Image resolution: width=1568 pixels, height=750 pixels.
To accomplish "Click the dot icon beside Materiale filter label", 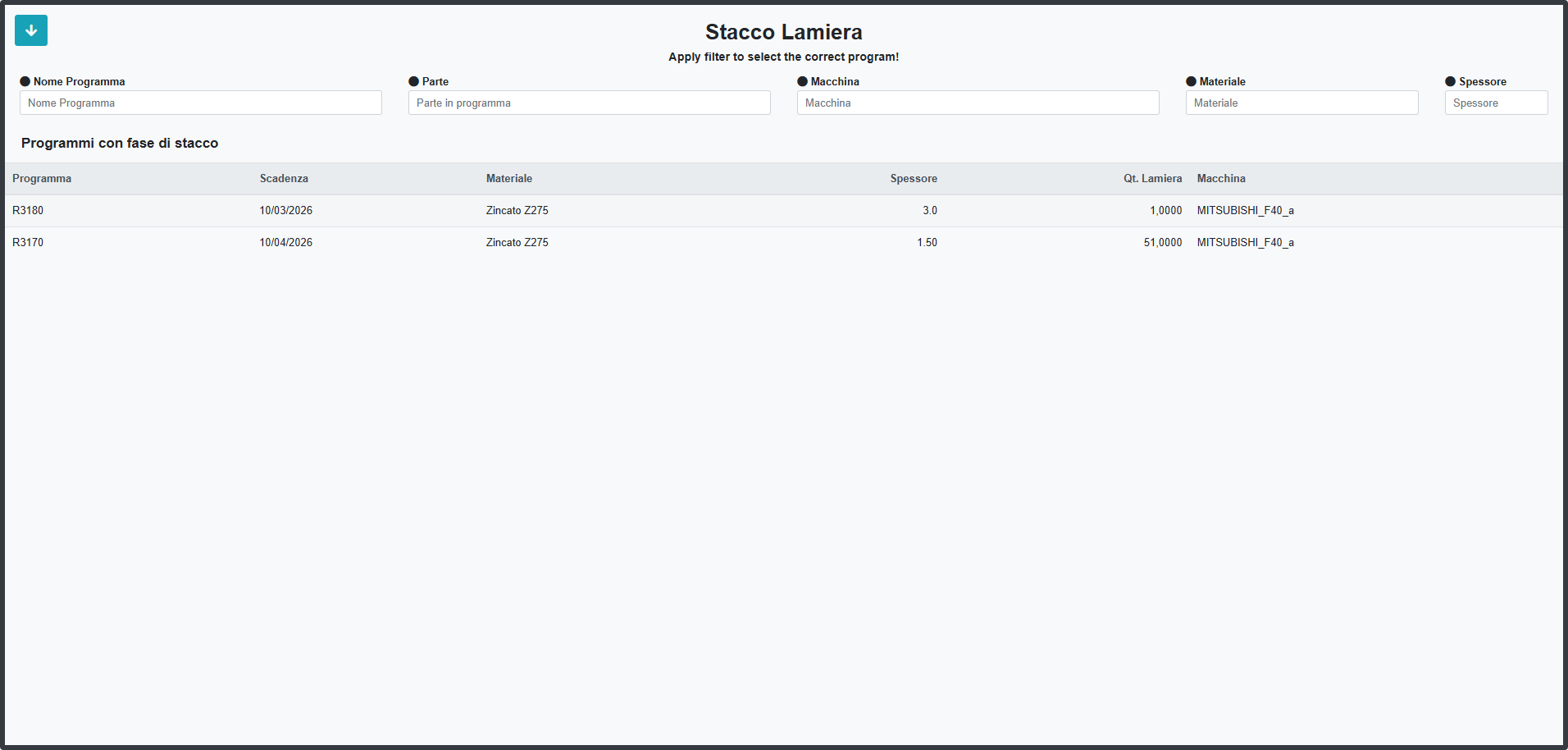I will (1192, 81).
